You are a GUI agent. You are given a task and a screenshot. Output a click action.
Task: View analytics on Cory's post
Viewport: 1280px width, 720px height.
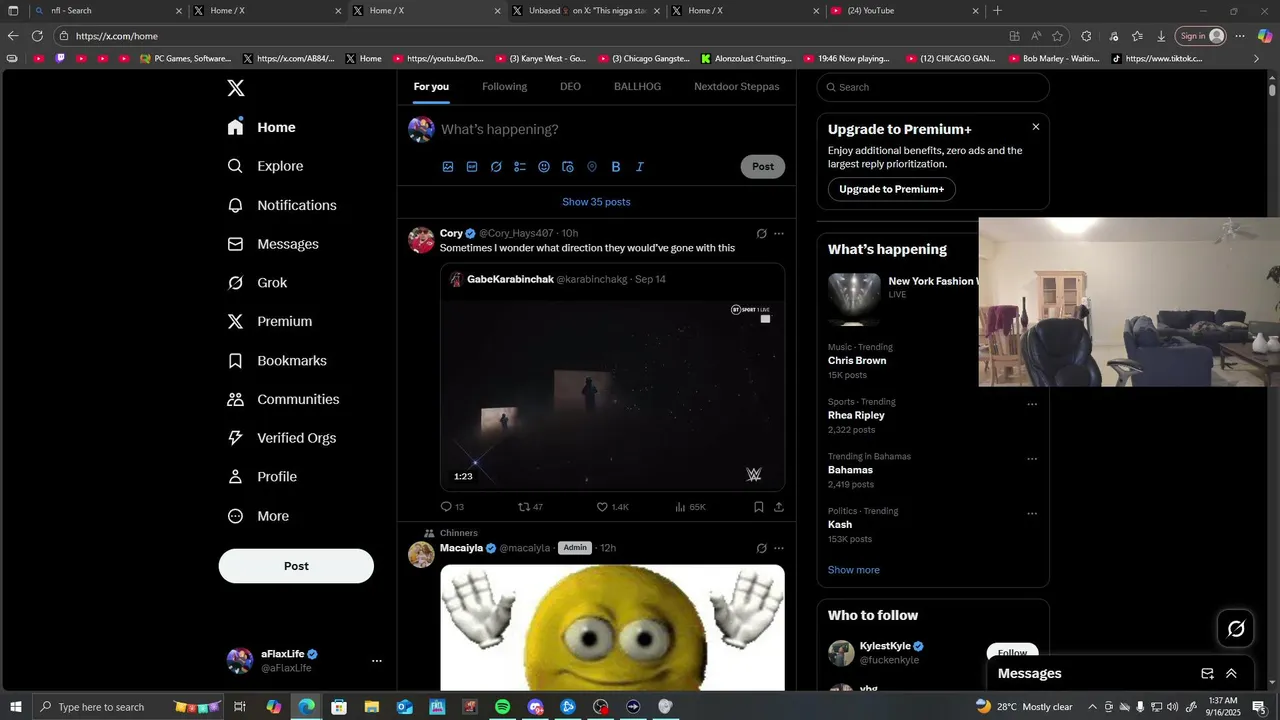(690, 507)
